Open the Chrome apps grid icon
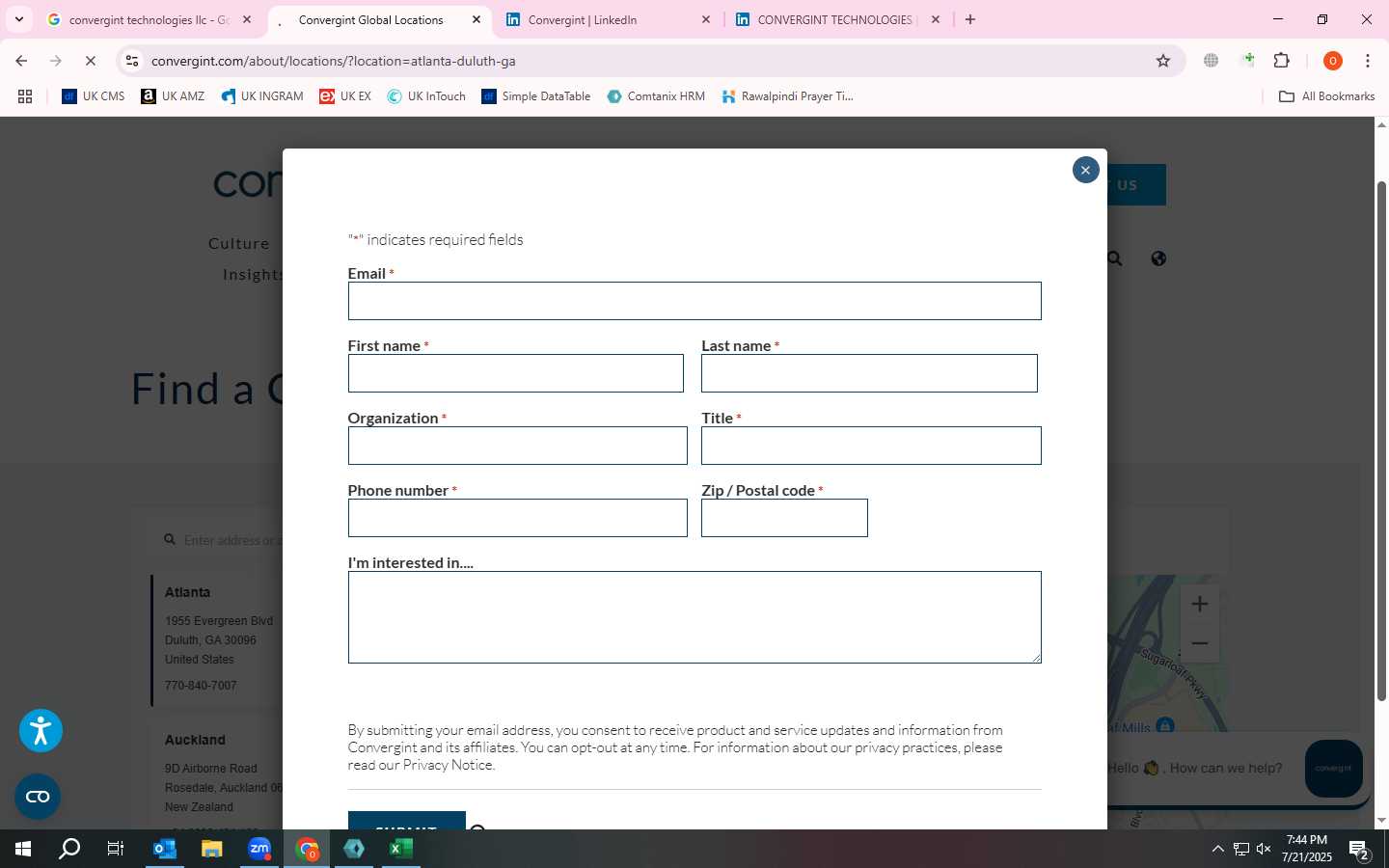Screen dimensions: 1389x868 (x=25, y=96)
